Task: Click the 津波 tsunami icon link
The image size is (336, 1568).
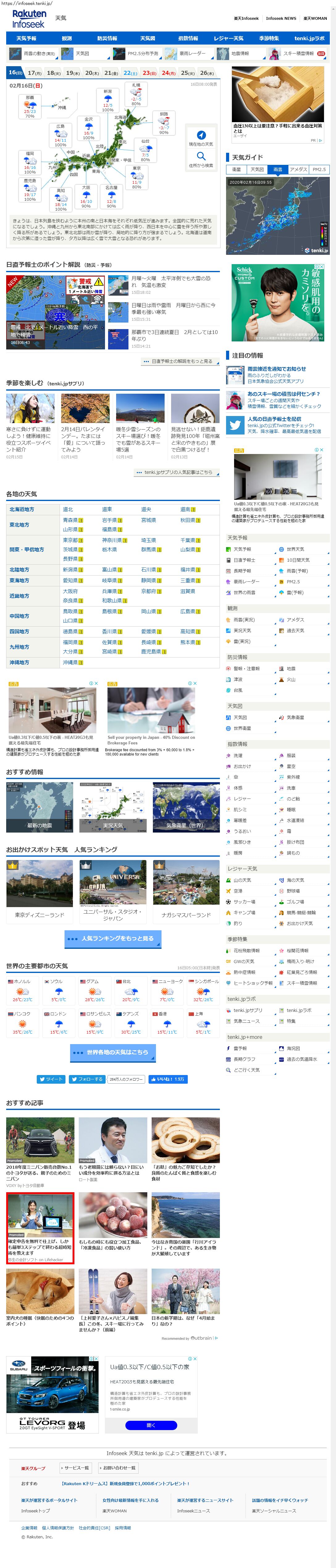Action: pyautogui.click(x=229, y=679)
